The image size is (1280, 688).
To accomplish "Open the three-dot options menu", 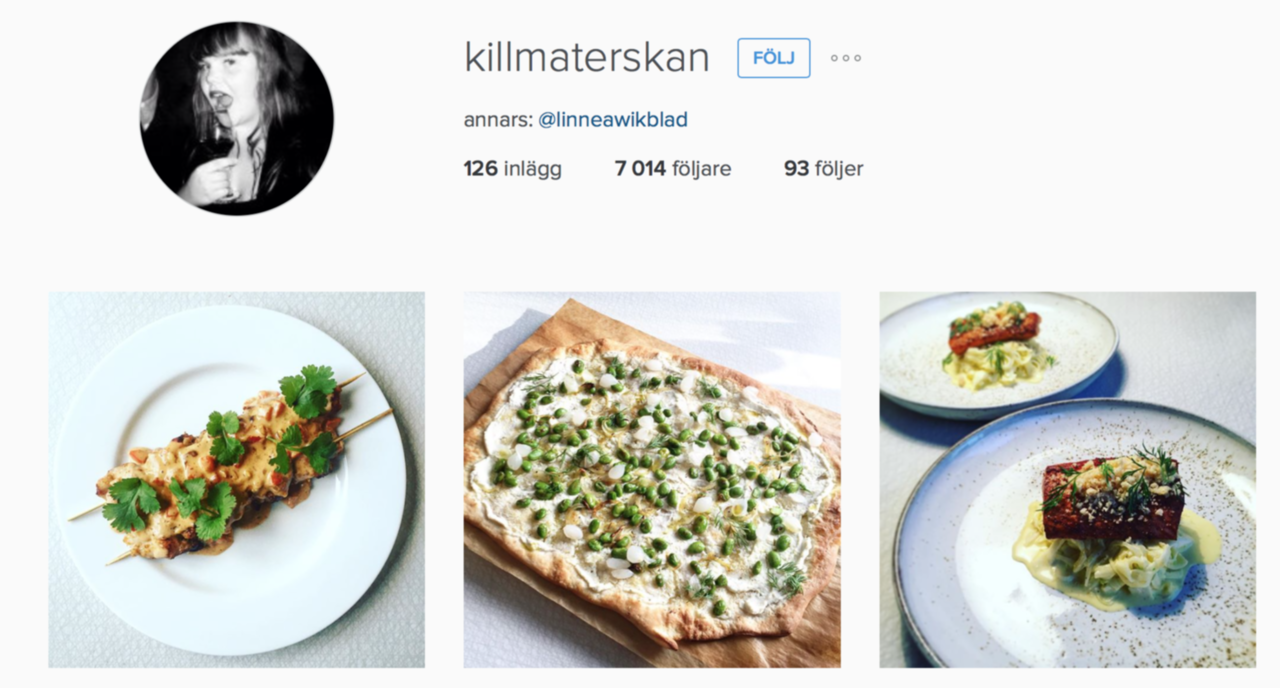I will tap(846, 58).
